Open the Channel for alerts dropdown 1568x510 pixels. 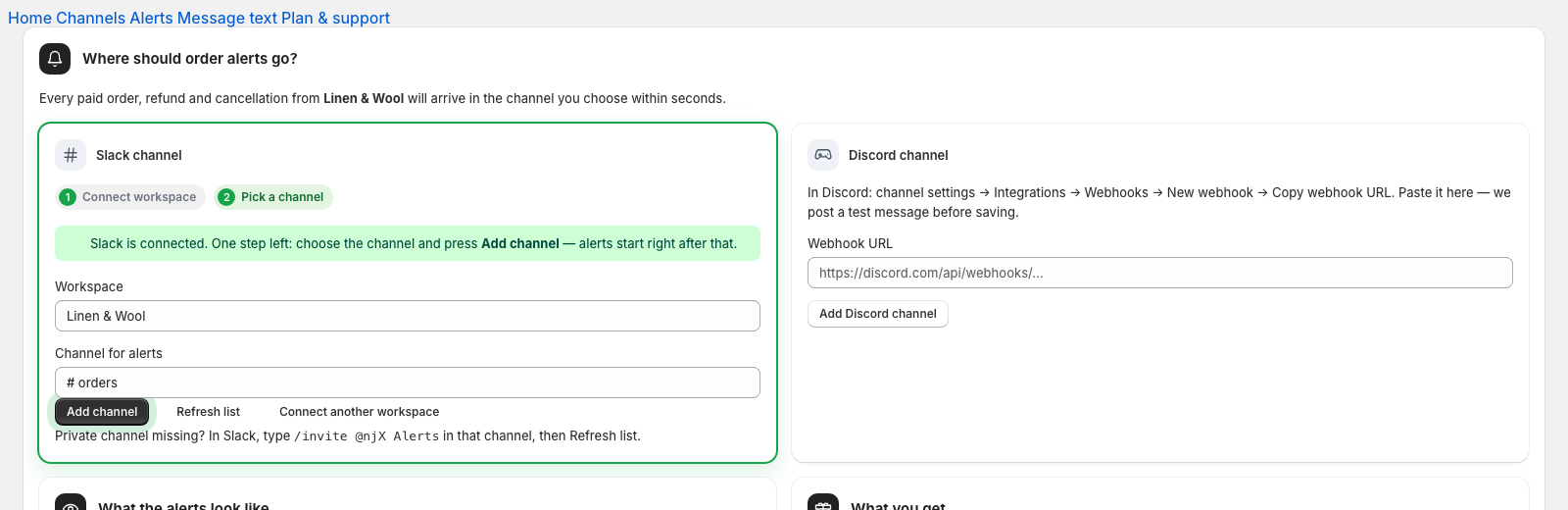click(x=408, y=382)
